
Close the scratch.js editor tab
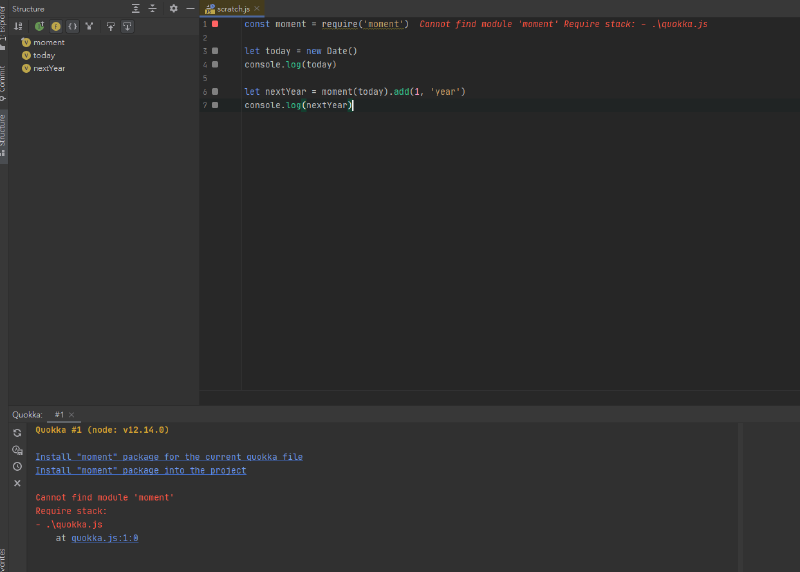[257, 8]
